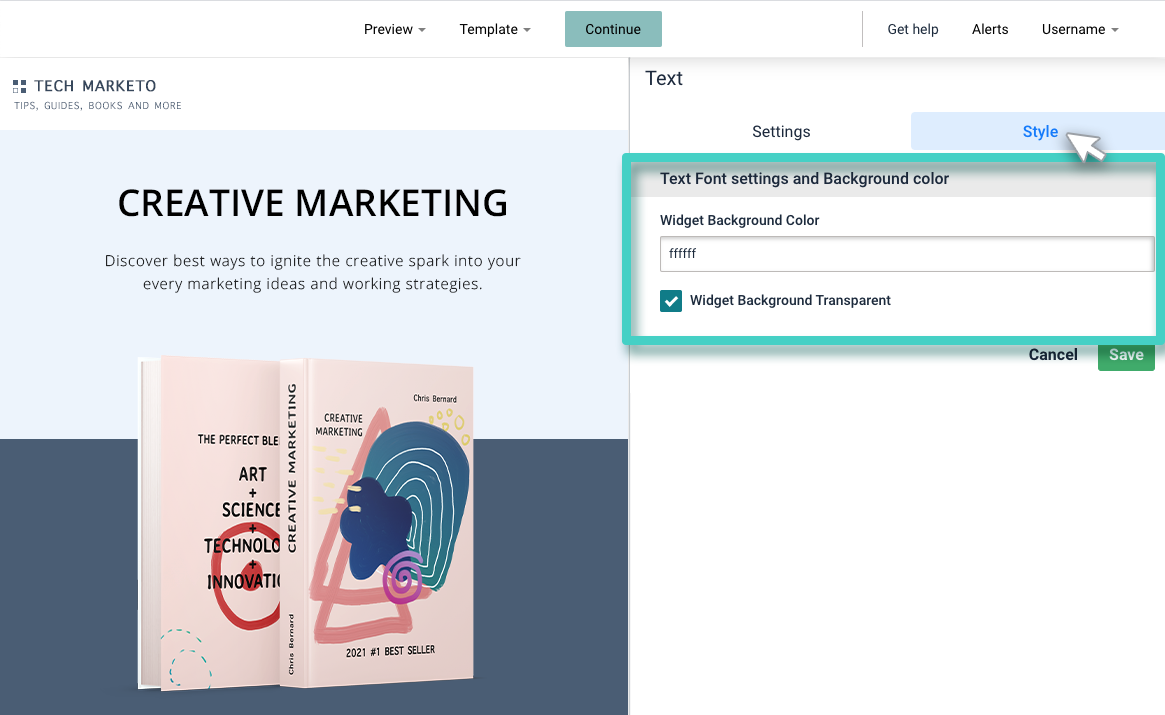Image resolution: width=1165 pixels, height=715 pixels.
Task: Select the CREATIVE MARKETING headline text
Action: point(313,203)
